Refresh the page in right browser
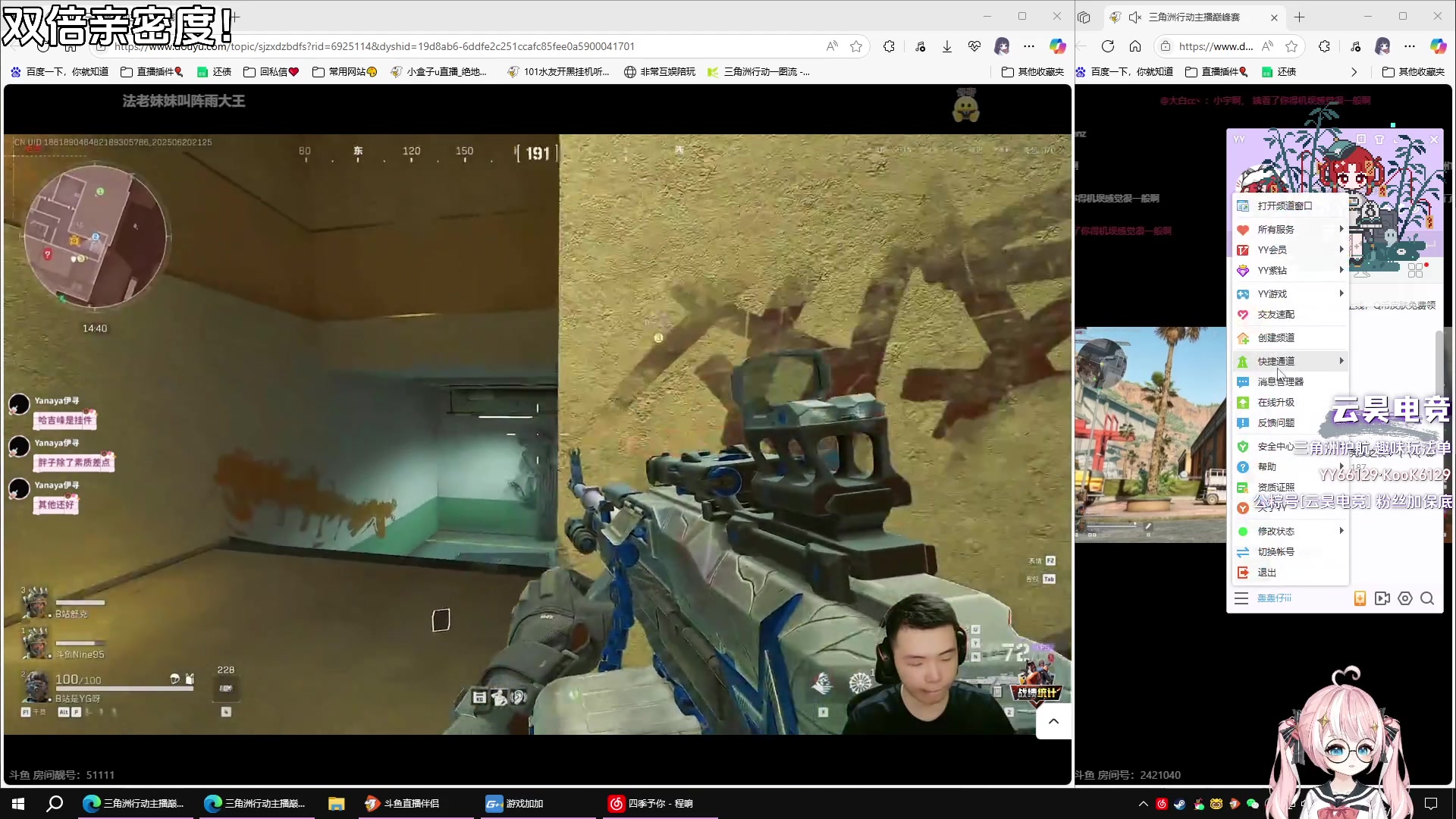The width and height of the screenshot is (1456, 819). coord(1108,46)
